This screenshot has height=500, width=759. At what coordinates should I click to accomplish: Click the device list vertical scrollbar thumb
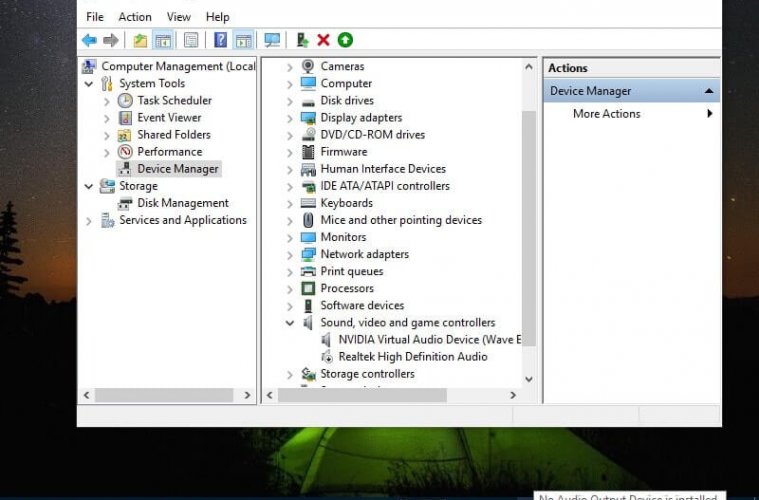[529, 228]
